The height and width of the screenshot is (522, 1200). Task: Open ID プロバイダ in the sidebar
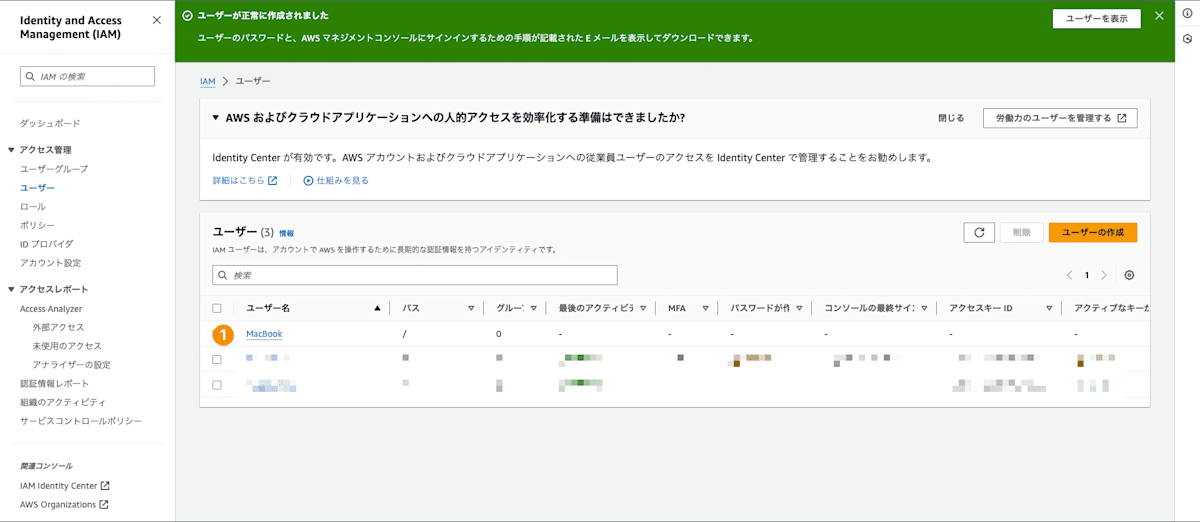pyautogui.click(x=46, y=244)
